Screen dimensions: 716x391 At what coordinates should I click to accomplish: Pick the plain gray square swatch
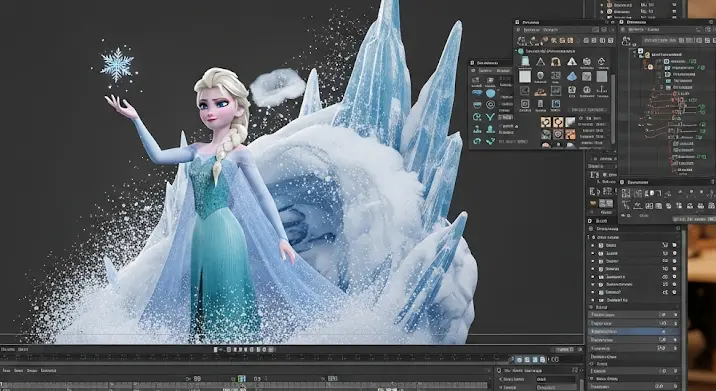tap(602, 76)
